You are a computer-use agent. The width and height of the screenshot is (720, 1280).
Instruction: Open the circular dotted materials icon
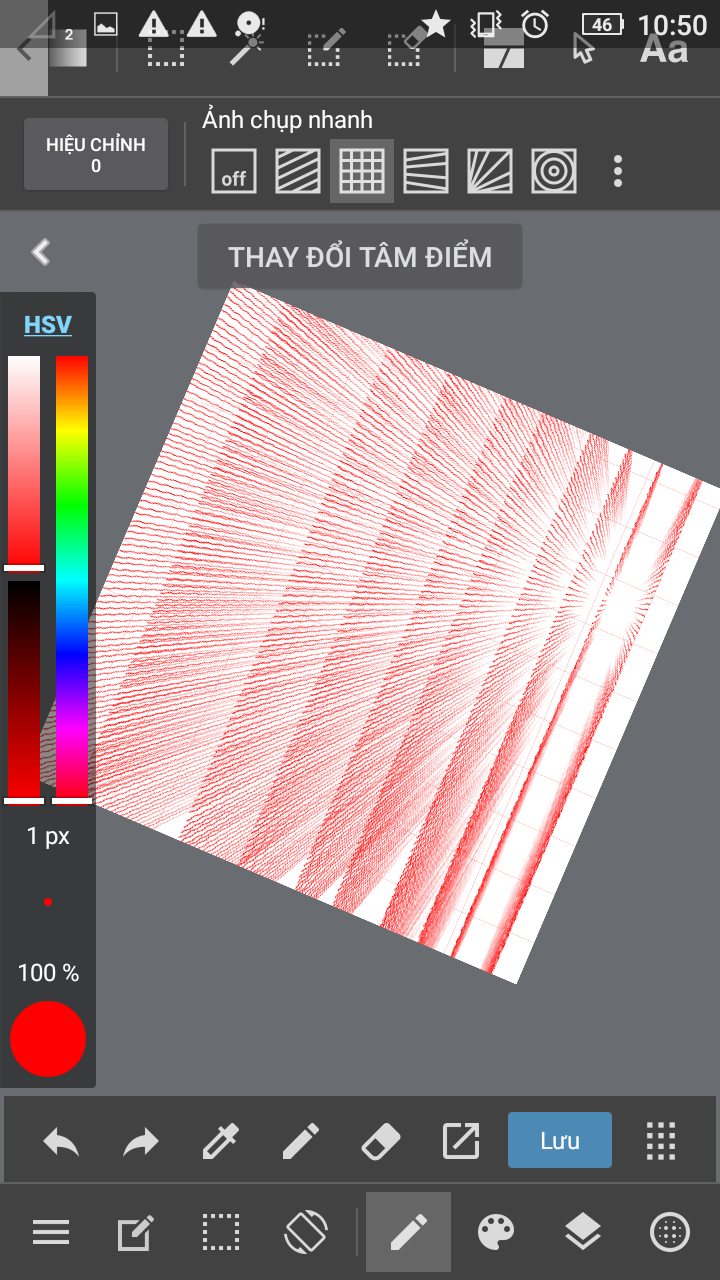(x=670, y=1233)
